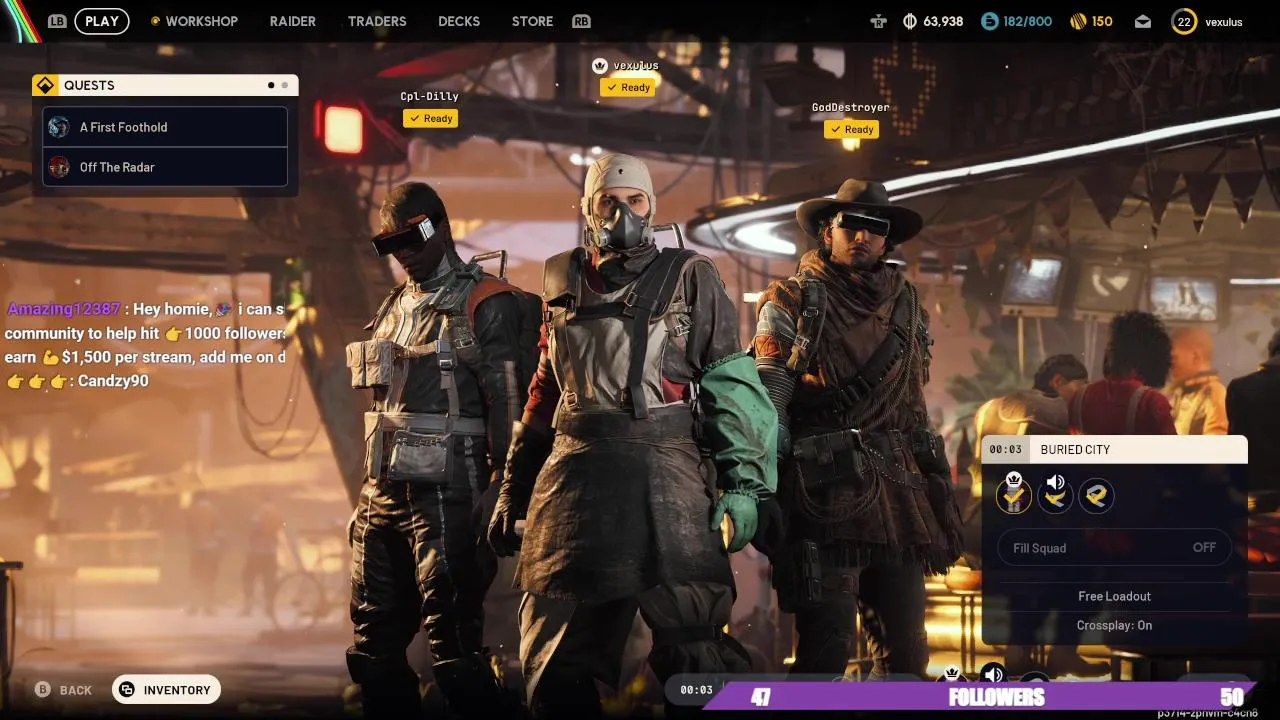1280x720 pixels.
Task: Click the LB bumper navigation icon
Action: pos(57,21)
